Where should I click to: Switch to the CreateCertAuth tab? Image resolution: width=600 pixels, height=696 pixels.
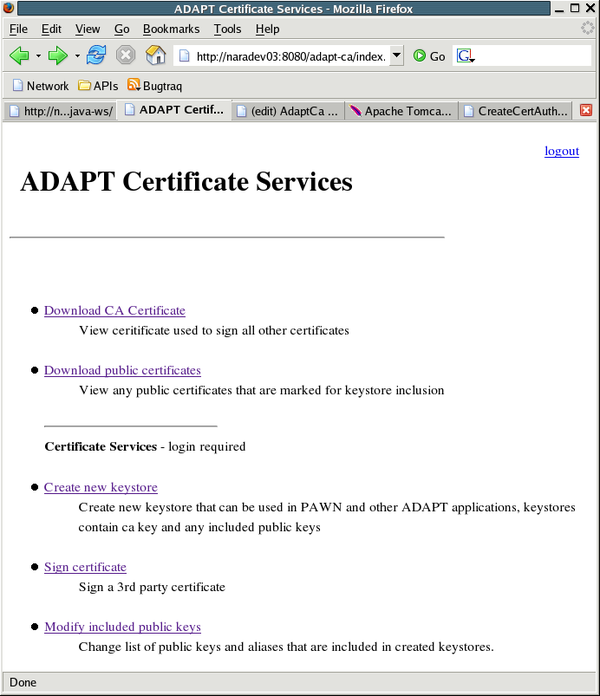coord(516,111)
